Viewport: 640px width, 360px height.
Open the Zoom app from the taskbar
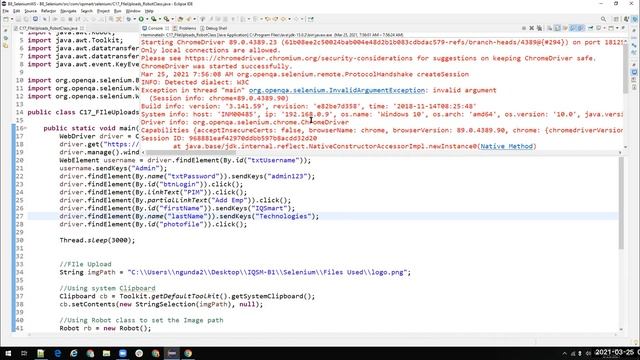tap(123, 353)
